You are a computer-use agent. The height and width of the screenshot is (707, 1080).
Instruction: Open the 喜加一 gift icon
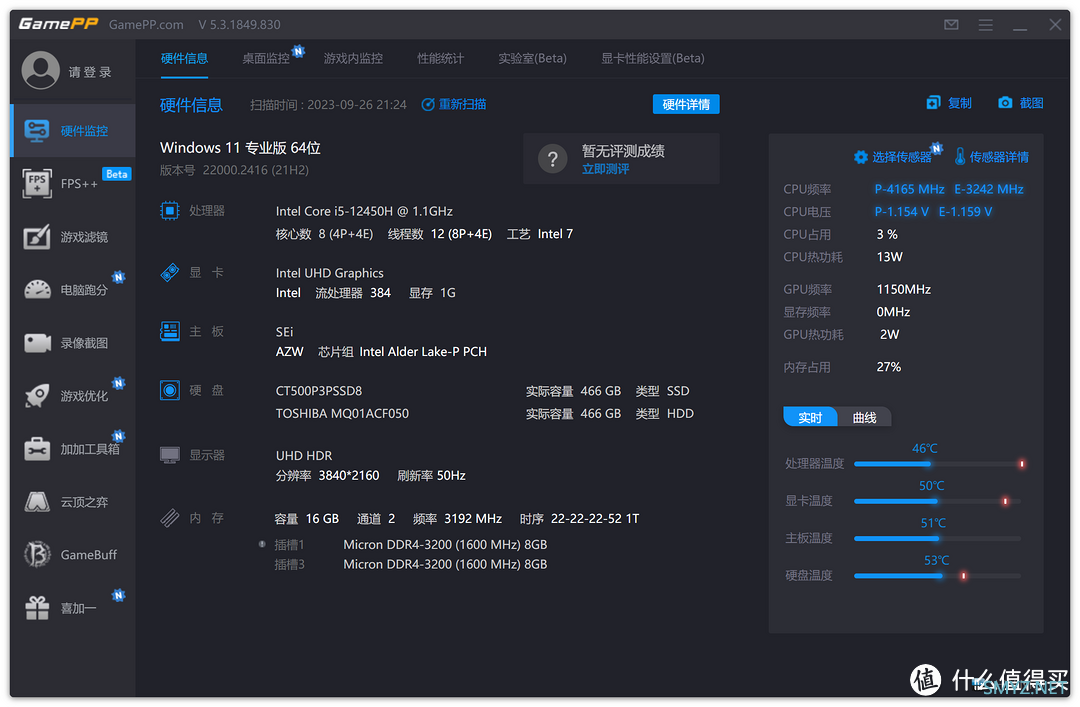37,608
